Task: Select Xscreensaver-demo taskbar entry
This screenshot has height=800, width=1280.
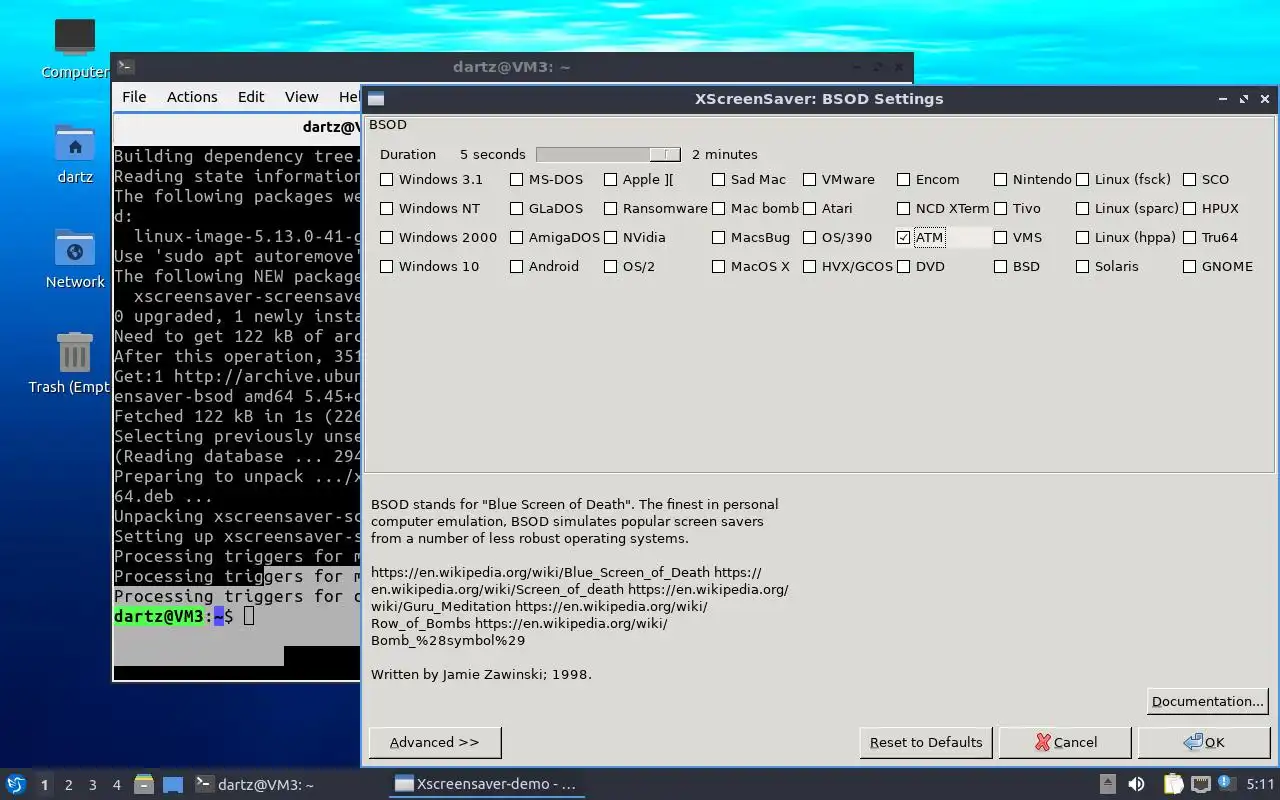Action: point(486,785)
